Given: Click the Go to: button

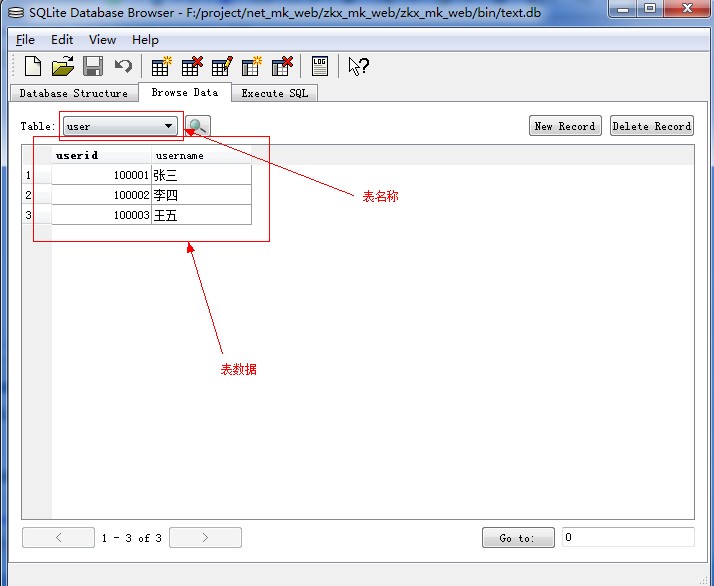Looking at the screenshot, I should point(518,538).
